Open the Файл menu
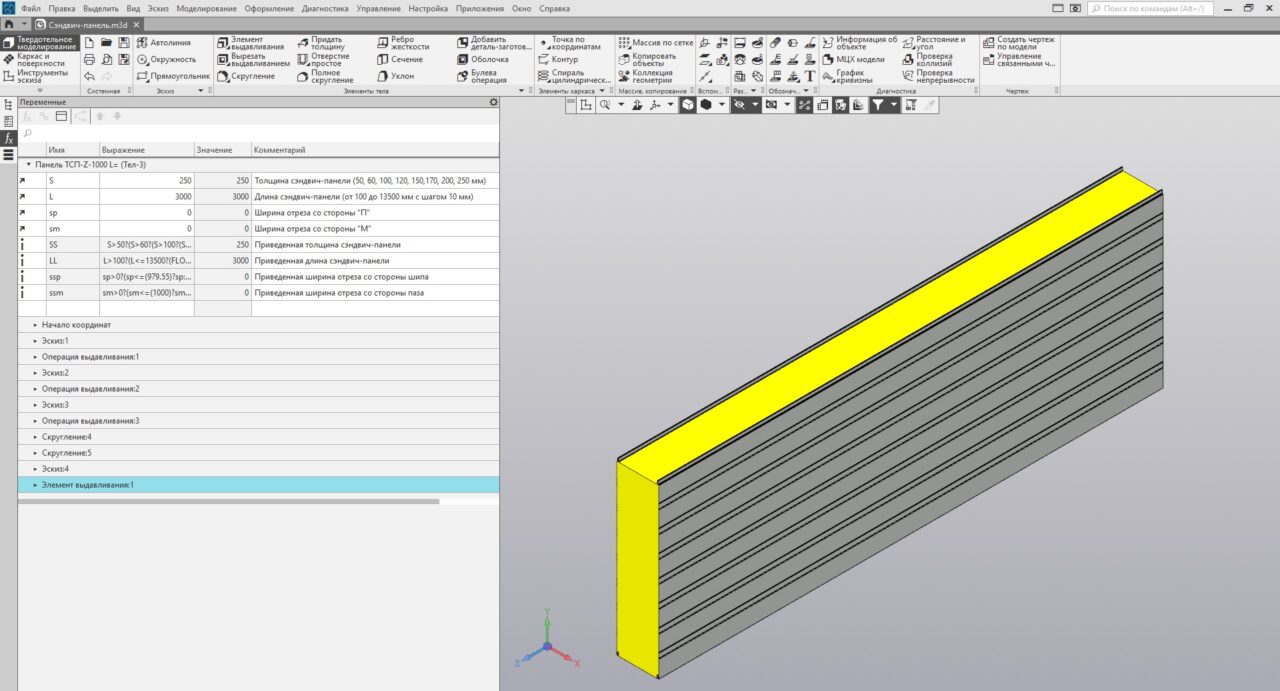1280x691 pixels. point(30,8)
